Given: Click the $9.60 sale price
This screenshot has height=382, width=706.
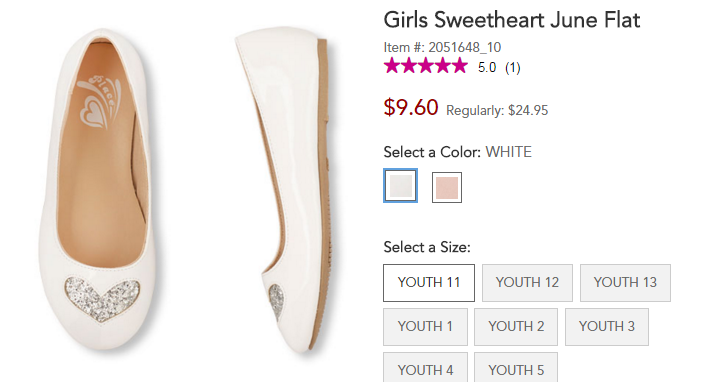Looking at the screenshot, I should (411, 108).
